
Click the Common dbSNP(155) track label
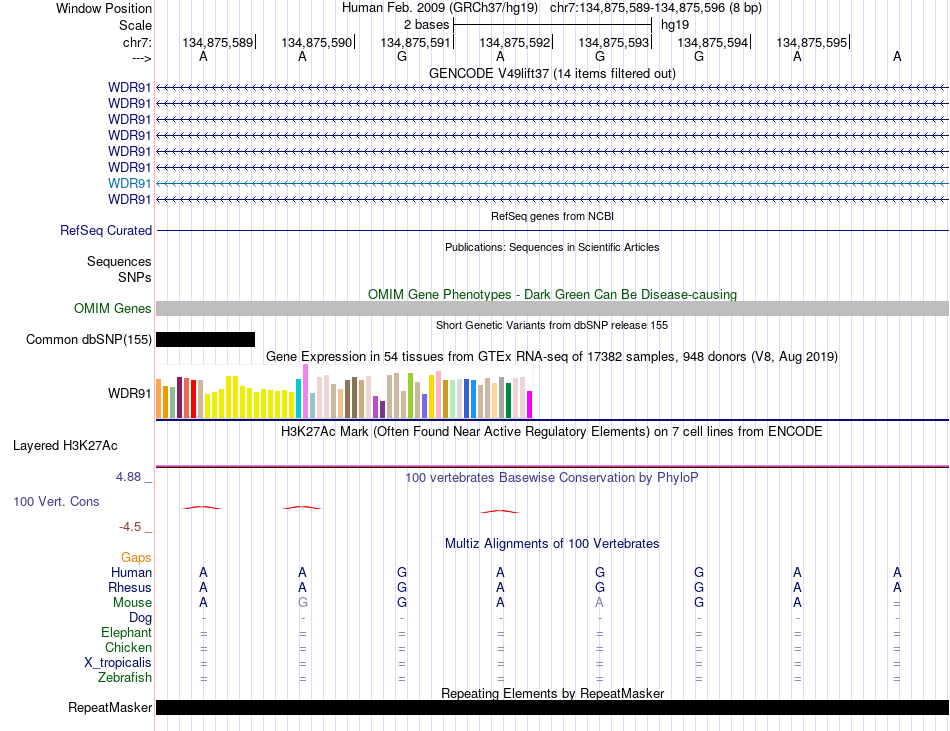89,339
